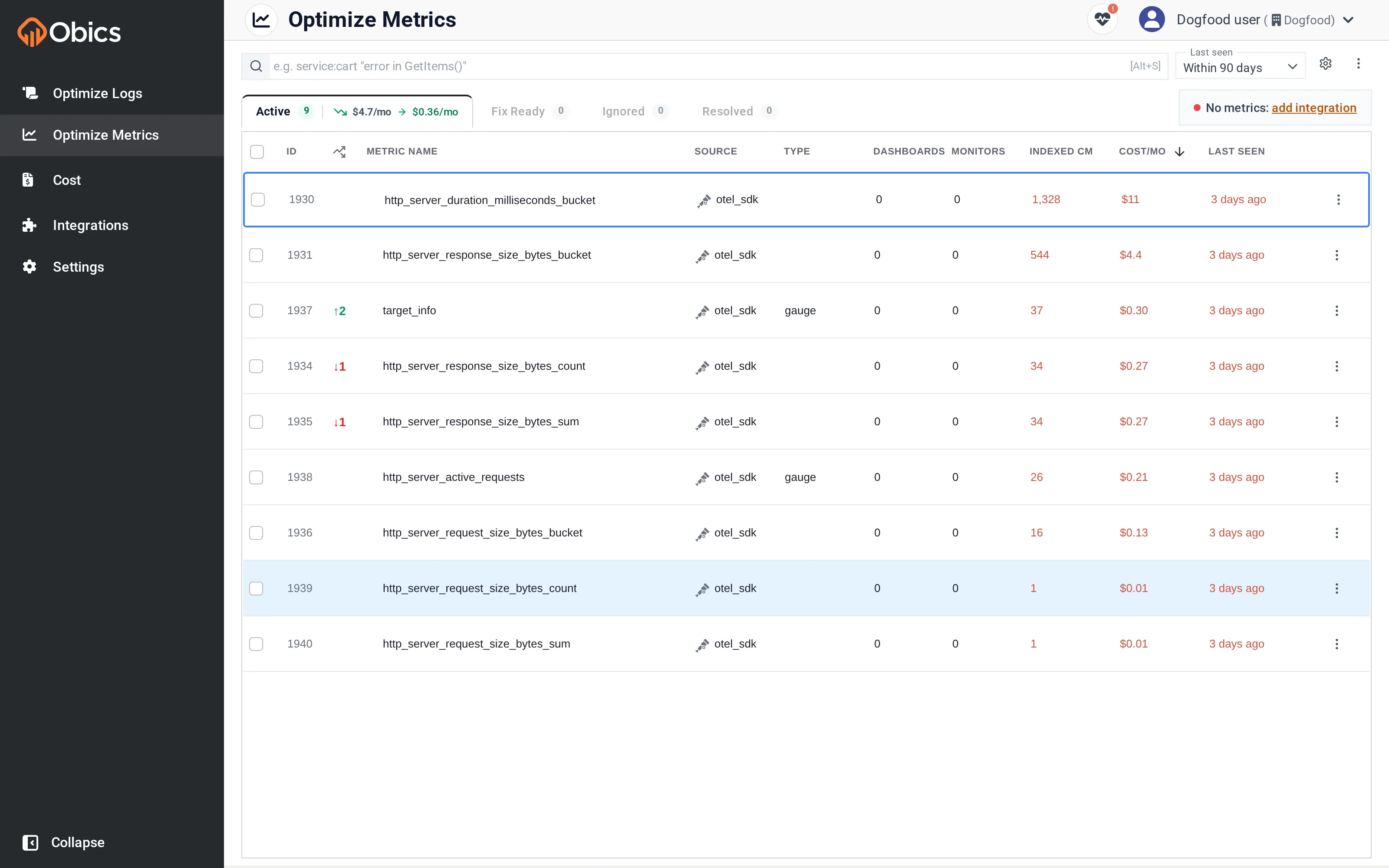1389x868 pixels.
Task: Open Settings in sidebar
Action: coord(112,267)
